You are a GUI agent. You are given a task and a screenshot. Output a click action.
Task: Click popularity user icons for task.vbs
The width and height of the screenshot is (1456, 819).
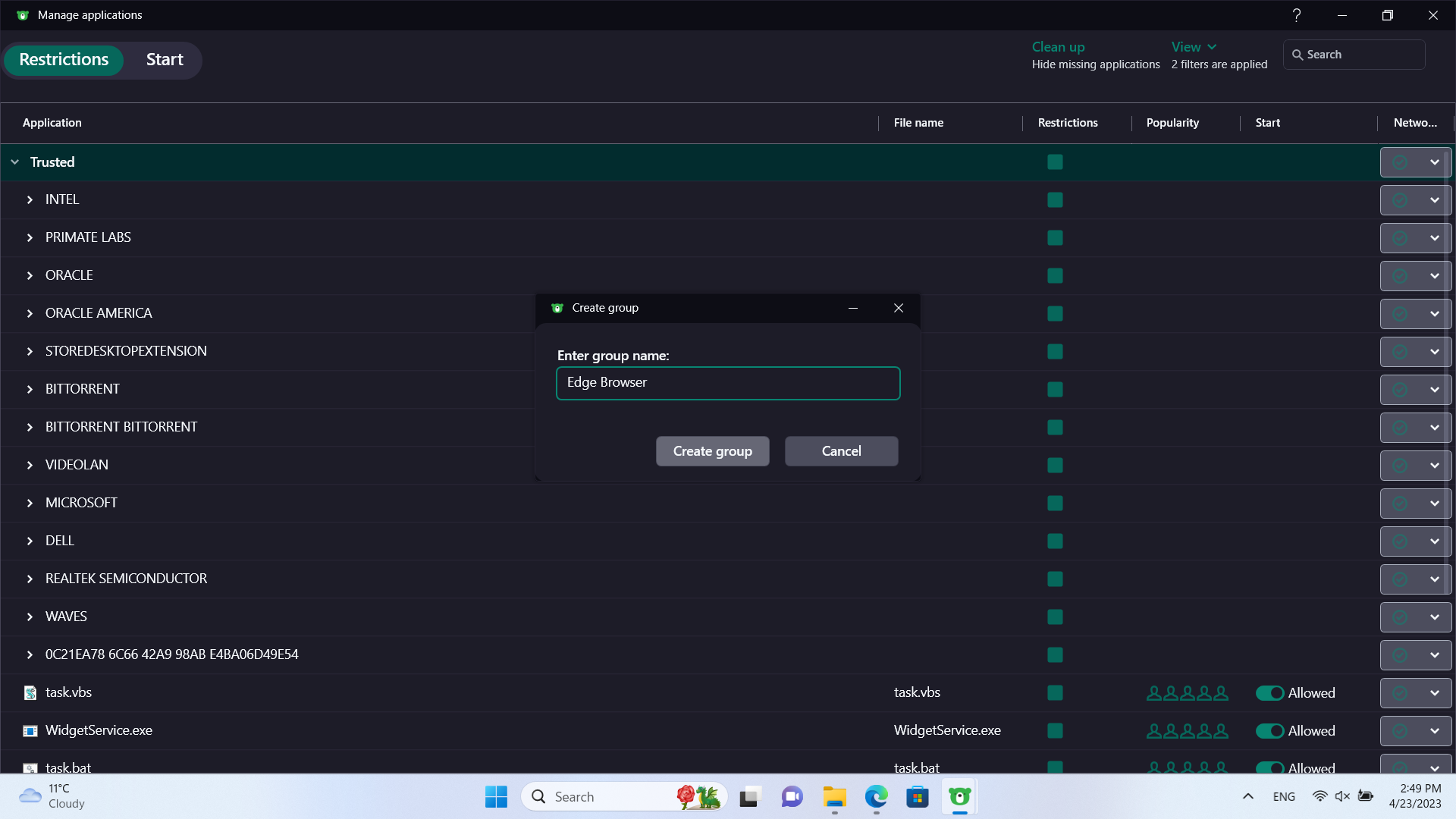1187,692
